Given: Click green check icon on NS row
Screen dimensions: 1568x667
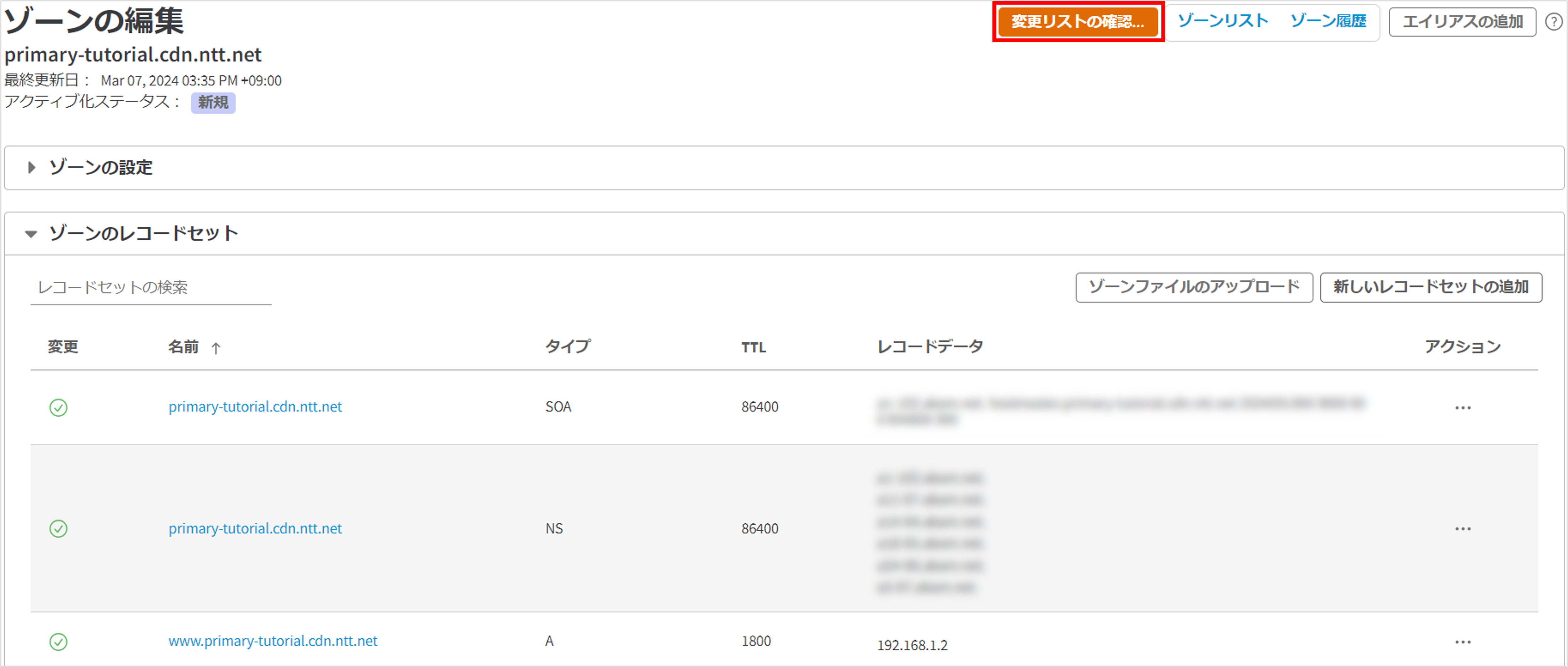Looking at the screenshot, I should (58, 528).
